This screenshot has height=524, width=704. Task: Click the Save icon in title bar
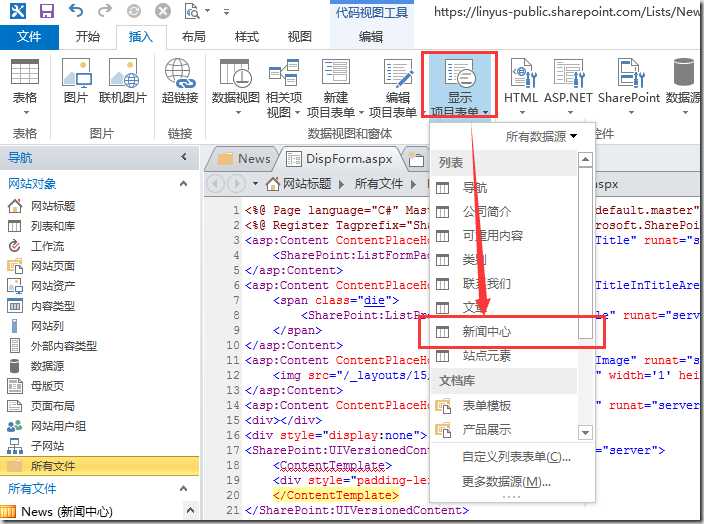click(46, 12)
